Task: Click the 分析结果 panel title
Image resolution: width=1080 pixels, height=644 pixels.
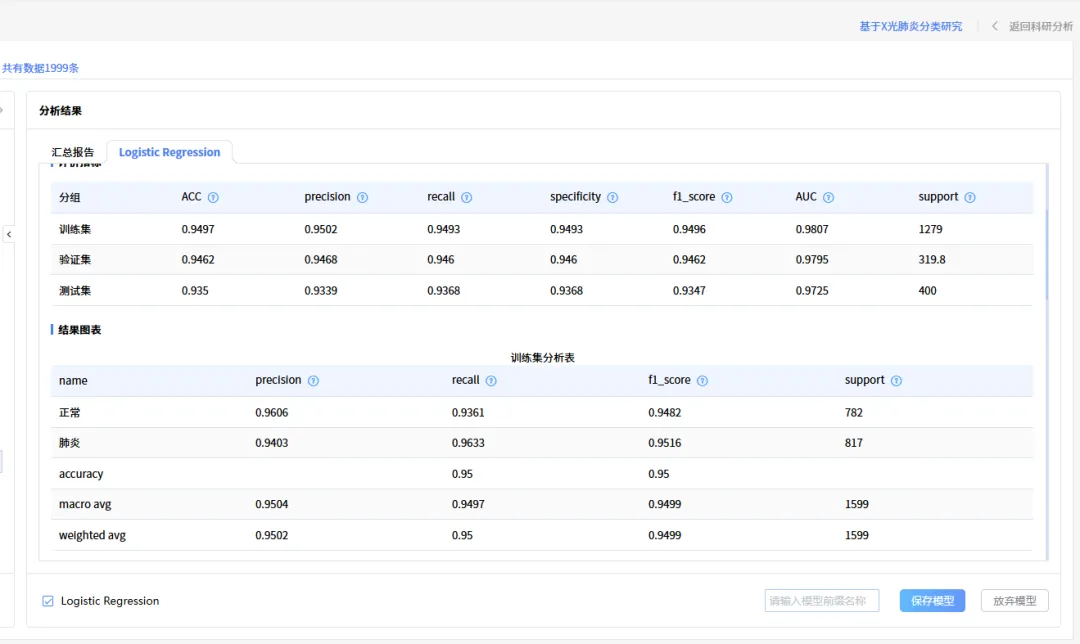Action: pyautogui.click(x=61, y=111)
